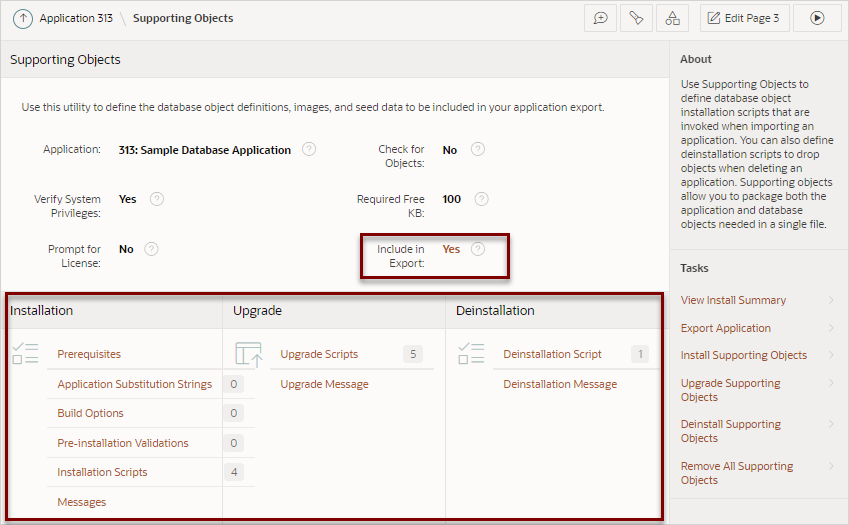Click Check for Objects No value
Image resolution: width=849 pixels, height=525 pixels.
pyautogui.click(x=449, y=150)
